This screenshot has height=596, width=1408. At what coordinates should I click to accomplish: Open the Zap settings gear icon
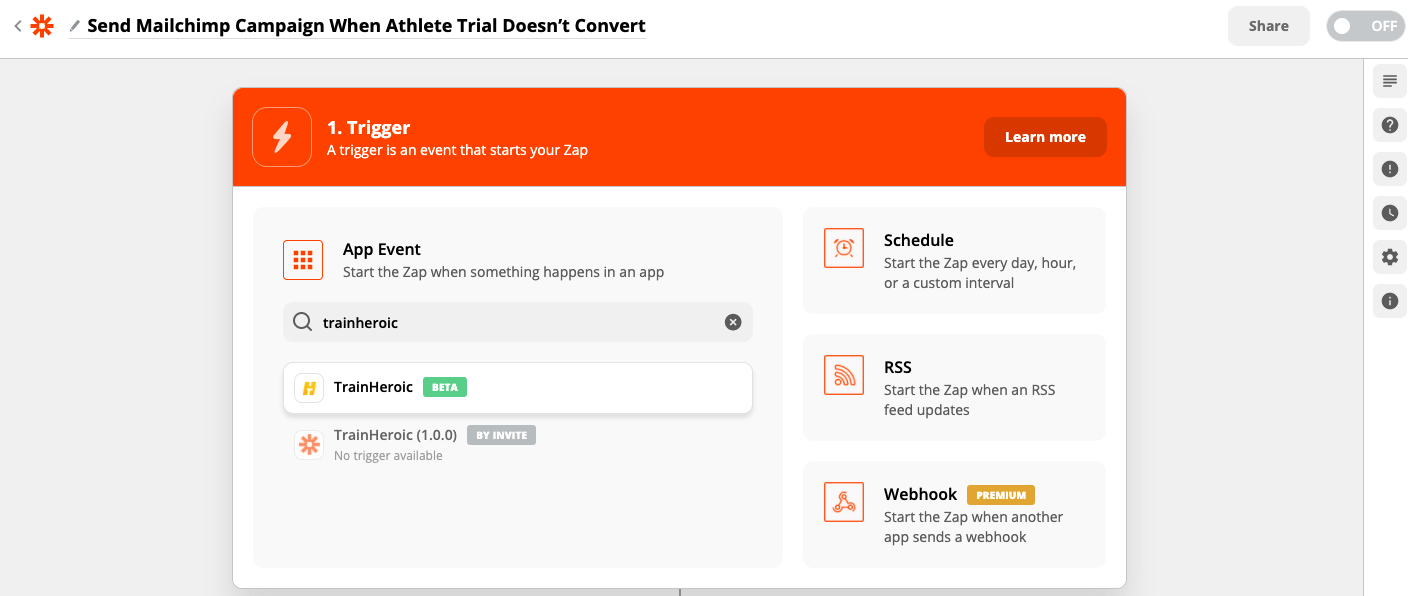pos(1389,257)
